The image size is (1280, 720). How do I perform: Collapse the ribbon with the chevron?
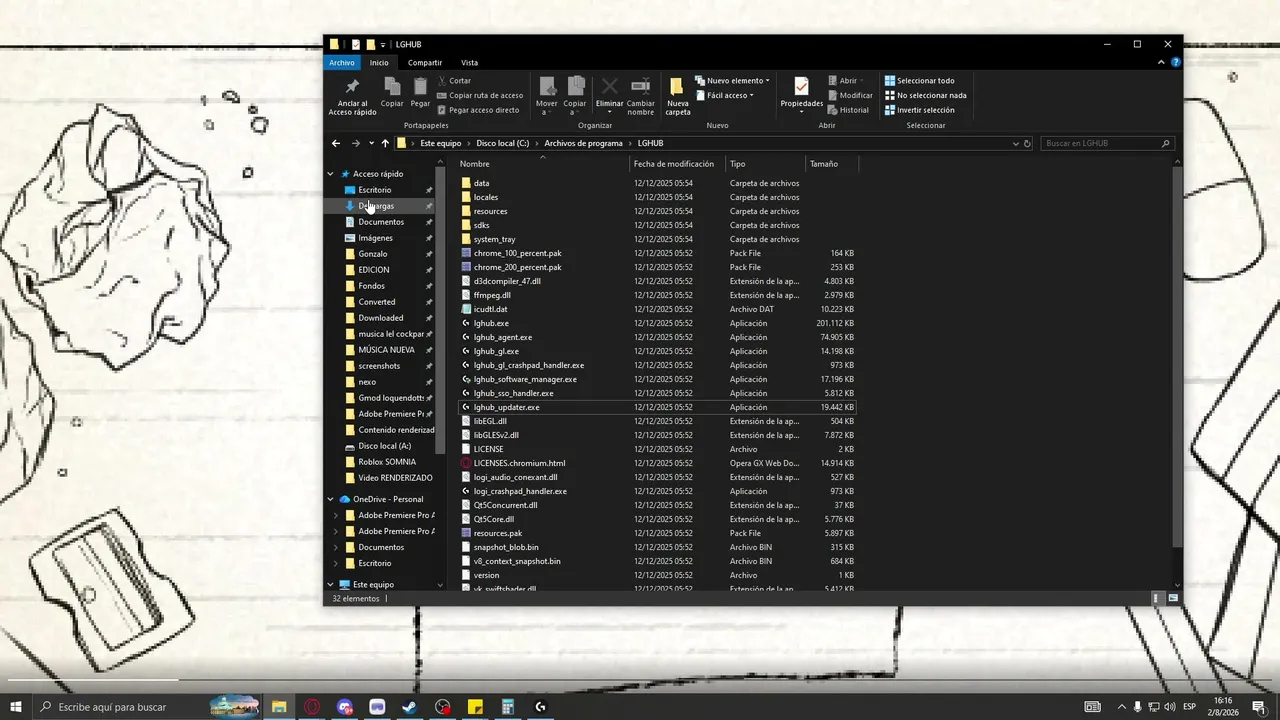point(1161,62)
